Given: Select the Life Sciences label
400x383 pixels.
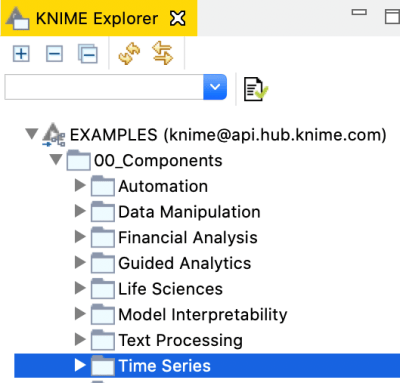Looking at the screenshot, I should (x=171, y=289).
